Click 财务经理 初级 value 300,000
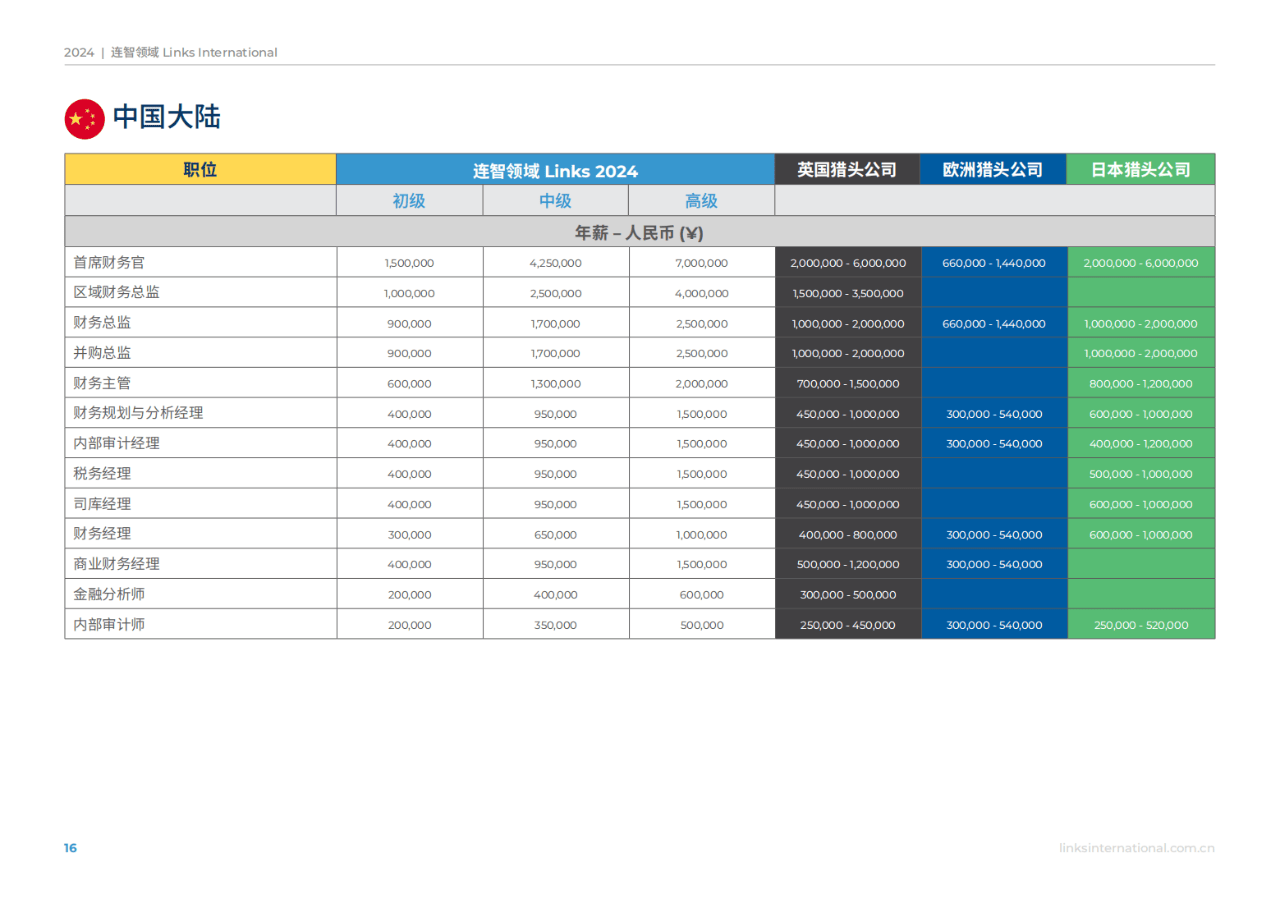This screenshot has width=1280, height=904. pos(409,535)
